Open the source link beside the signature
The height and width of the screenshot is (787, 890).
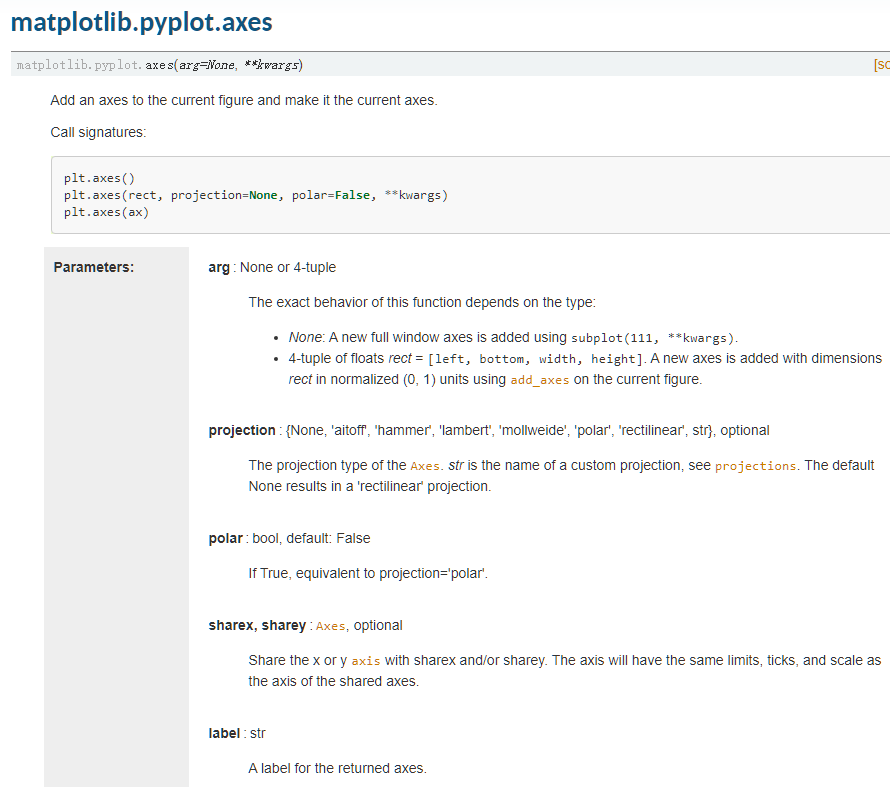(882, 65)
